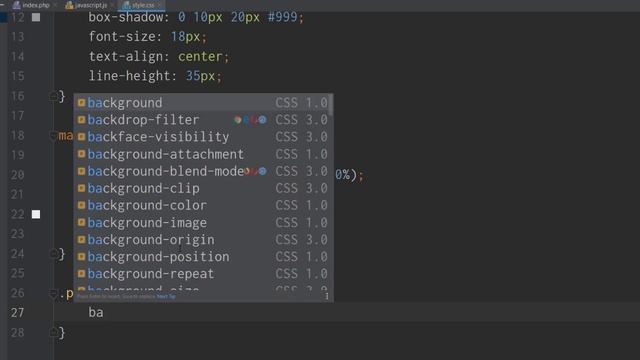640x360 pixels.
Task: Pick background-origin completion entry
Action: coord(202,240)
